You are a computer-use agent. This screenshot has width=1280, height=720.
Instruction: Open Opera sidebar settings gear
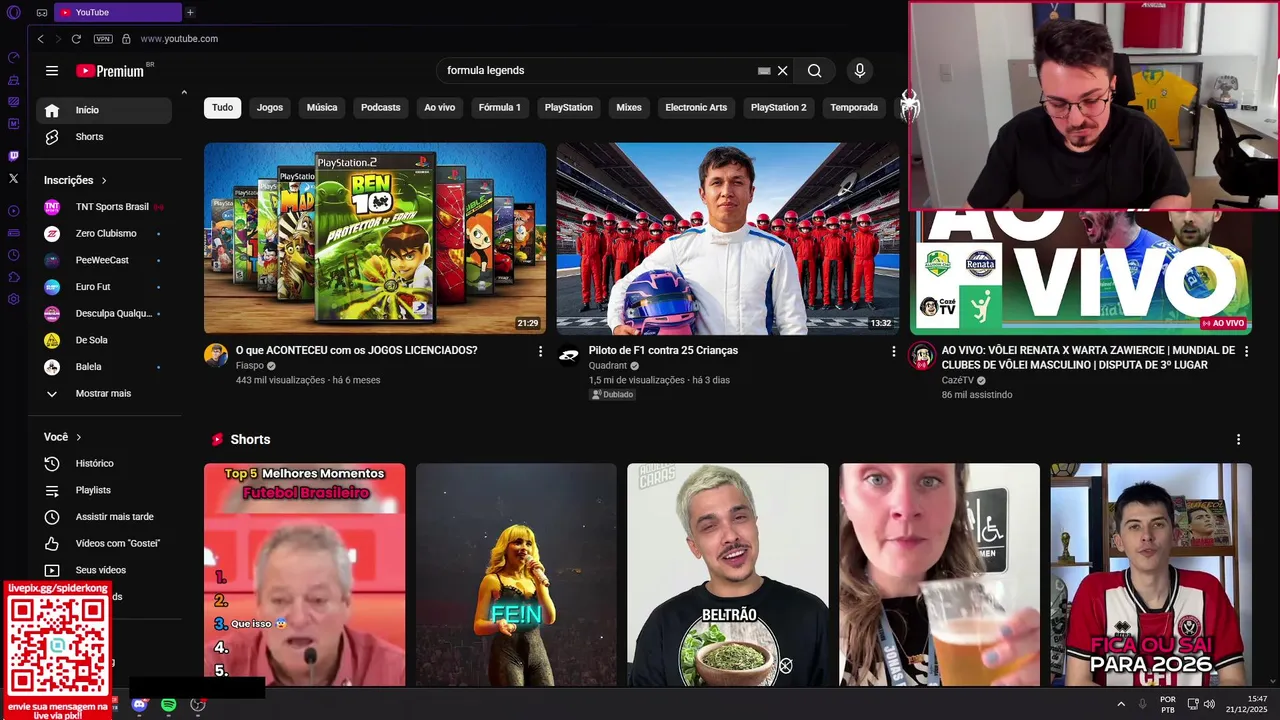point(13,299)
